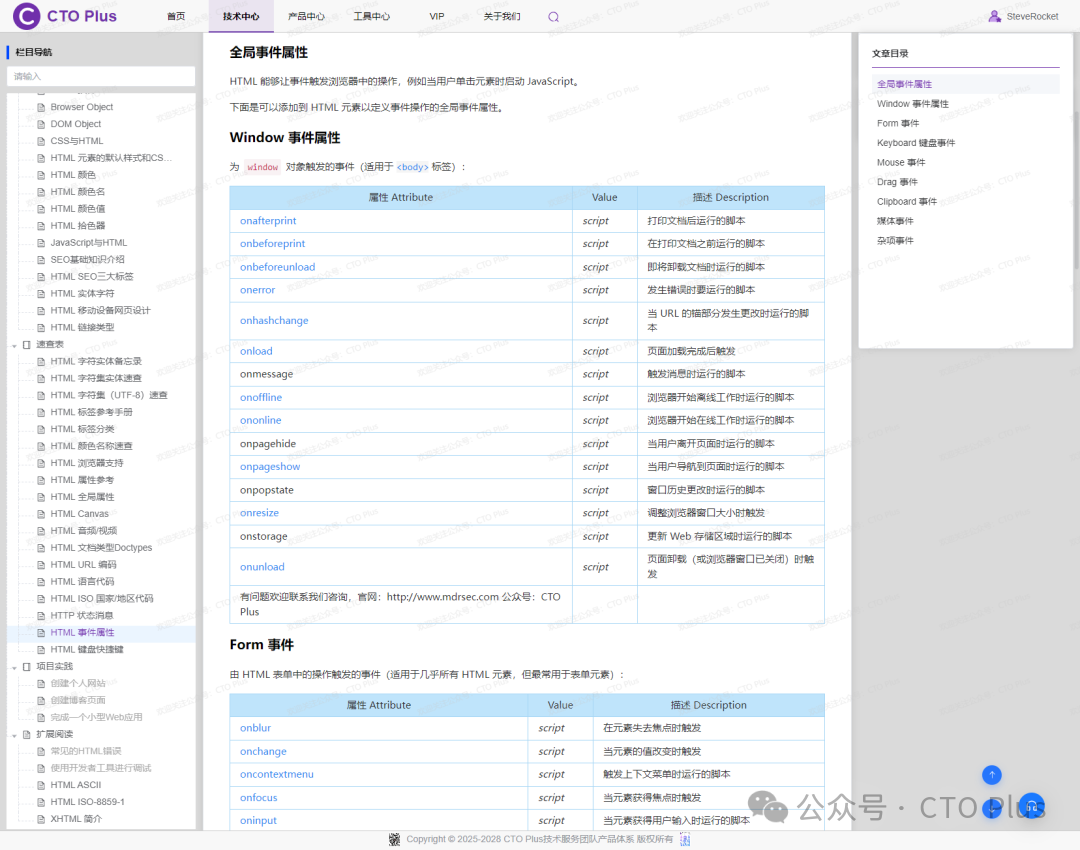Open HTML 标签参考手册 in sidebar tree
Viewport: 1080px width, 850px height.
click(92, 413)
